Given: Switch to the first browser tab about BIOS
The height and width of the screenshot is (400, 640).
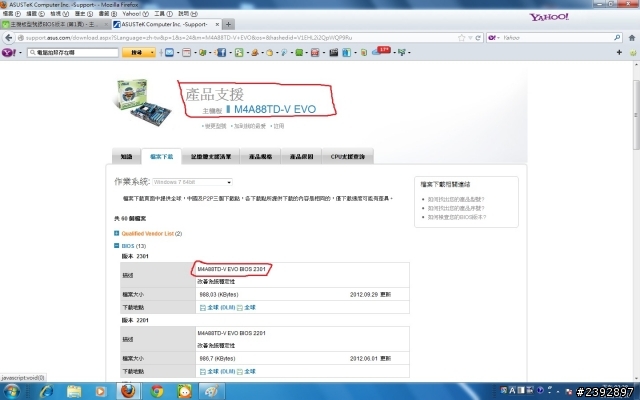Looking at the screenshot, I should (55, 24).
